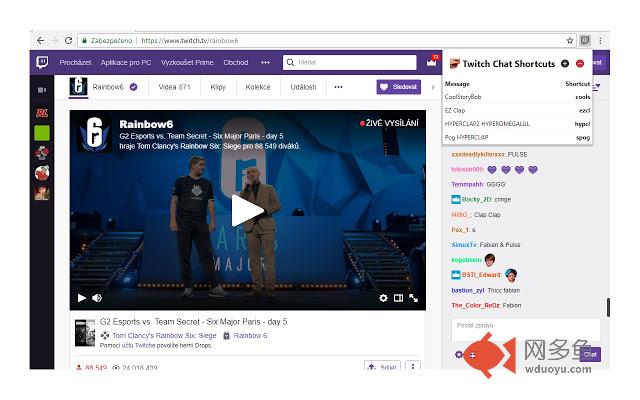Click the Procházet navigation item
The height and width of the screenshot is (400, 640).
[75, 62]
